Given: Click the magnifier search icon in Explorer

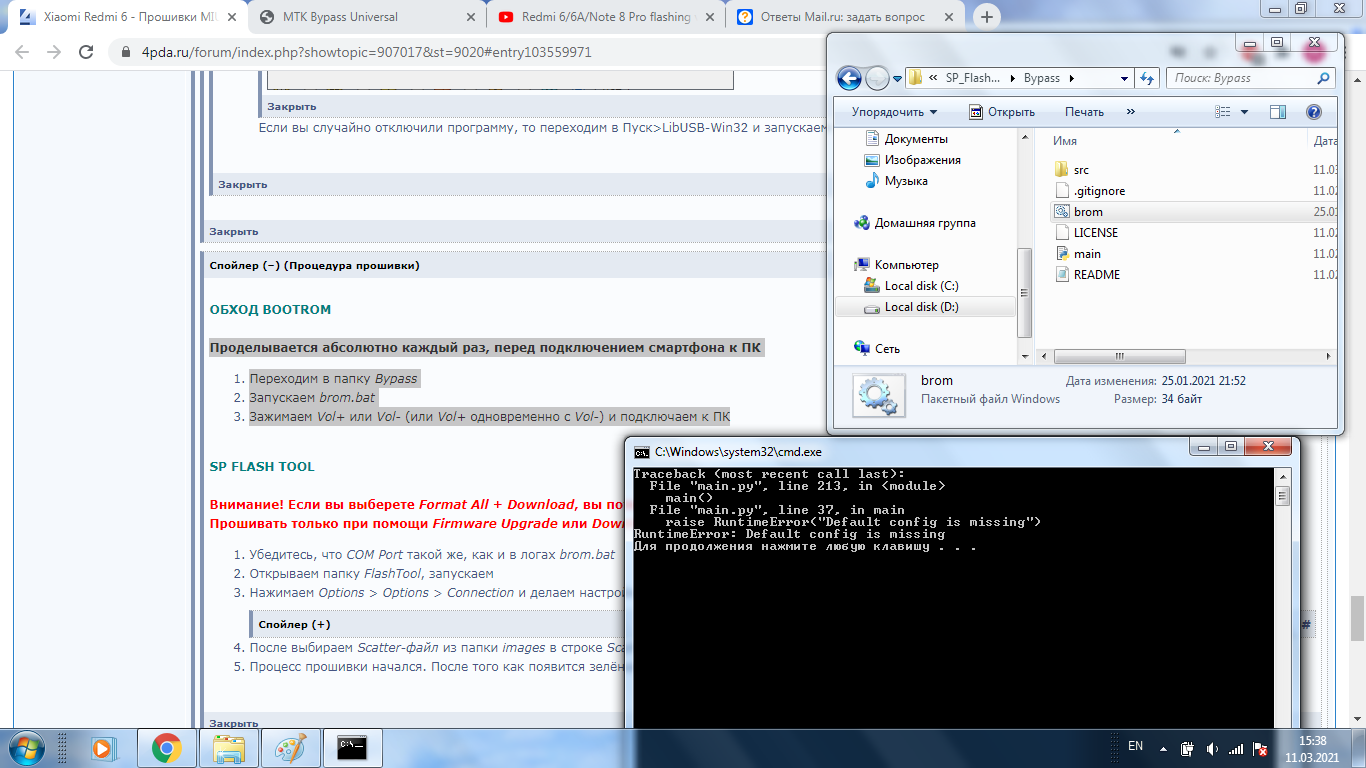Looking at the screenshot, I should 1324,78.
